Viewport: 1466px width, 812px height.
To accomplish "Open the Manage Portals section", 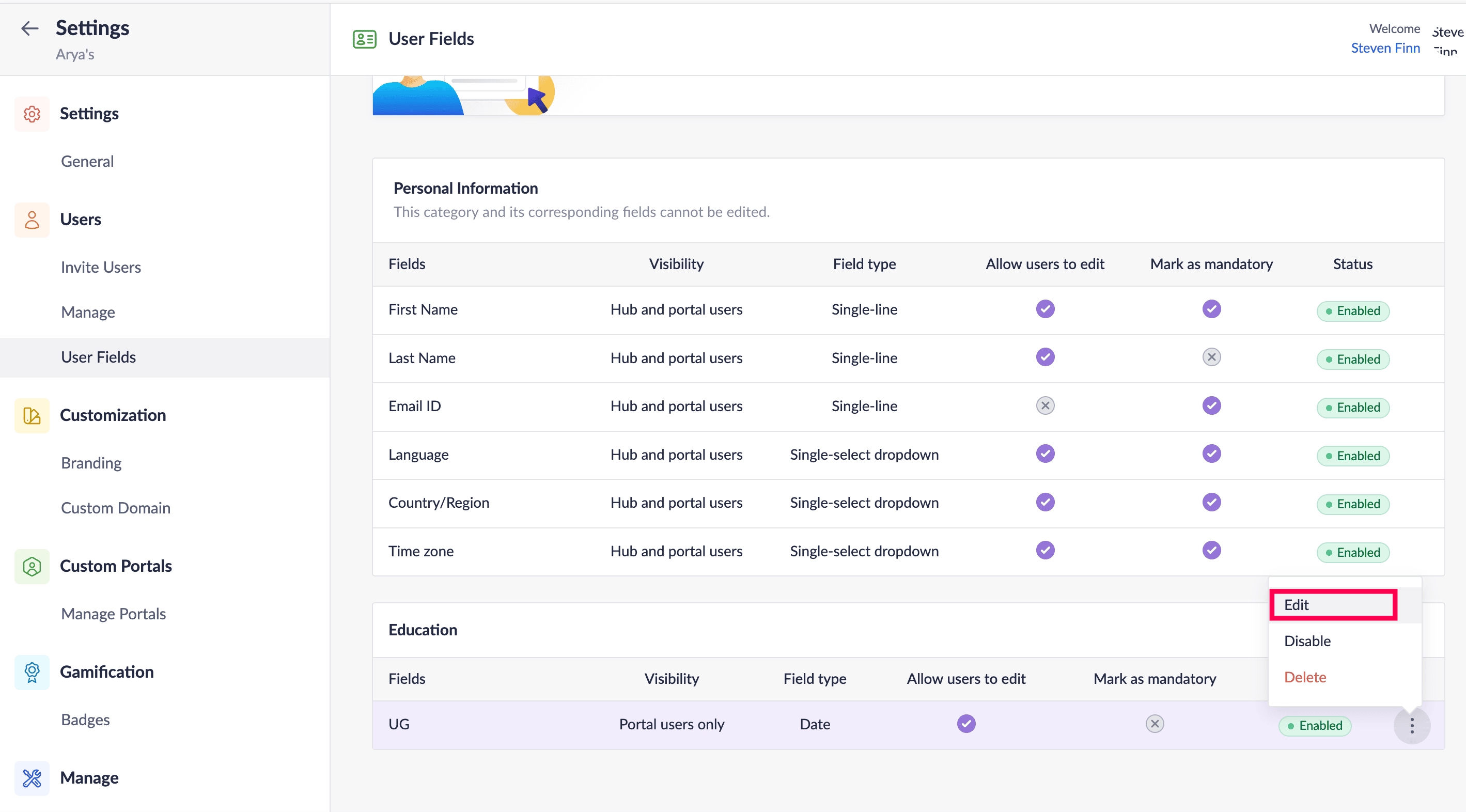I will pyautogui.click(x=113, y=614).
